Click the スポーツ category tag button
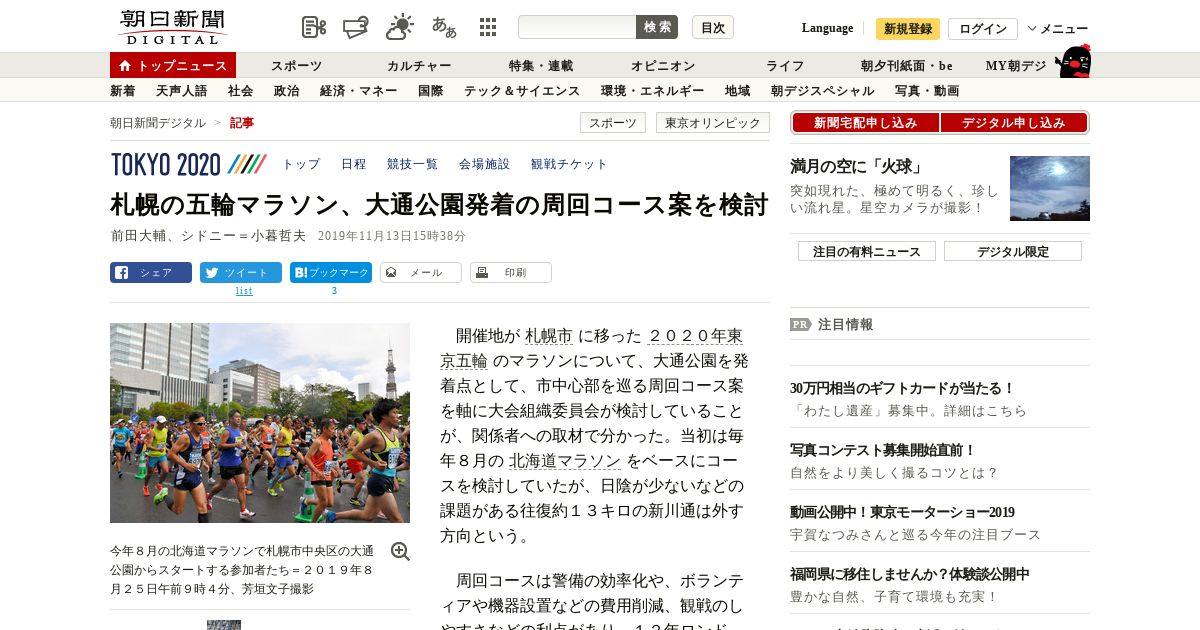 pyautogui.click(x=612, y=123)
